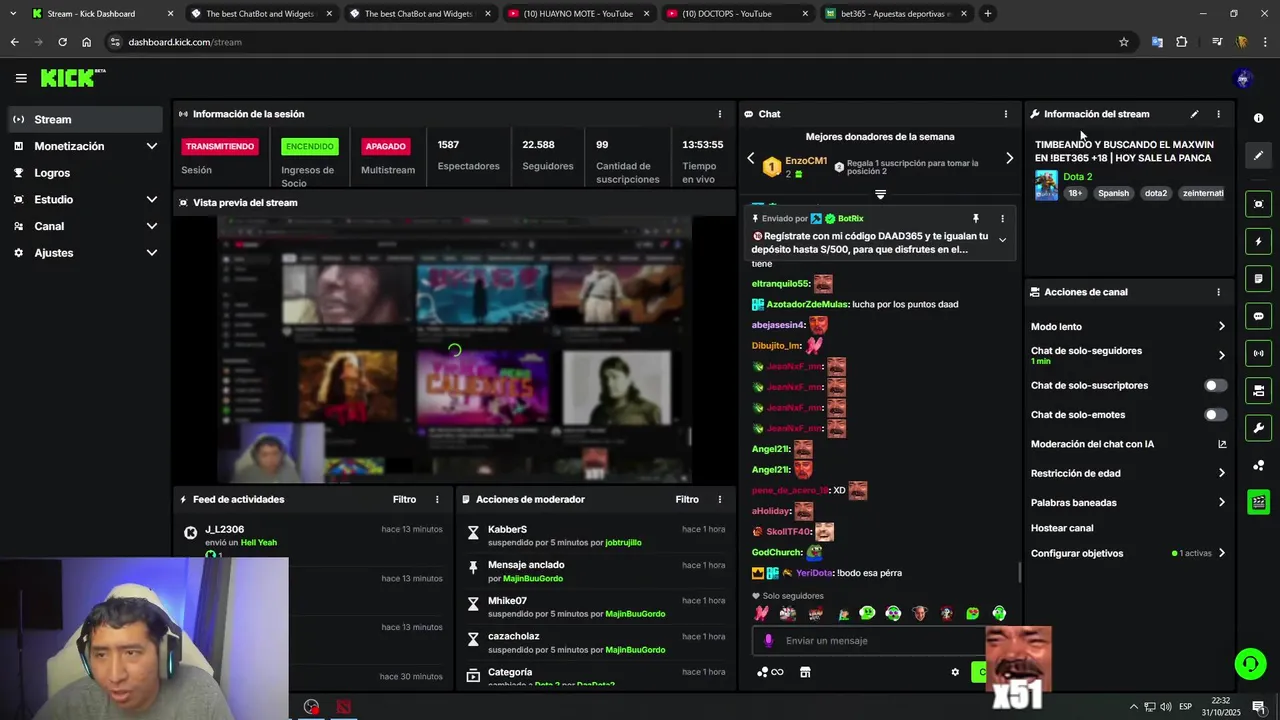Toggle the notes panel icon in right rail
This screenshot has width=1280, height=720.
tap(1258, 279)
